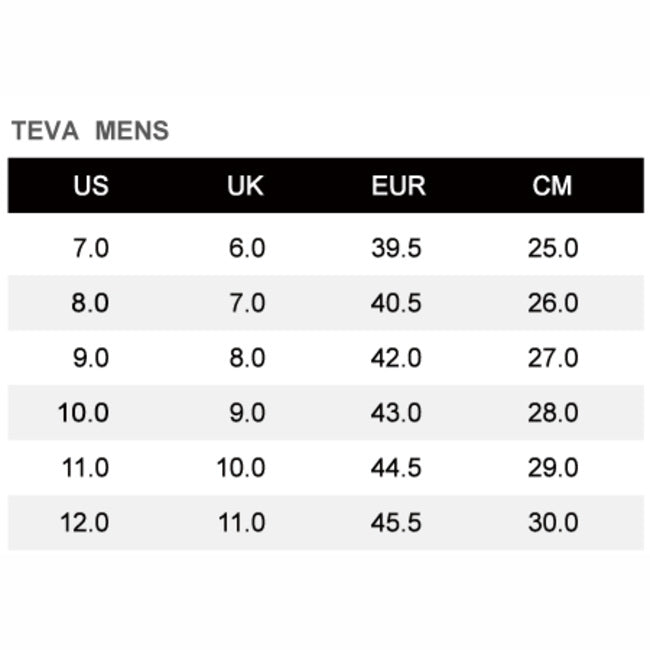
Task: Click EUR size 43.0 cell
Action: point(396,412)
